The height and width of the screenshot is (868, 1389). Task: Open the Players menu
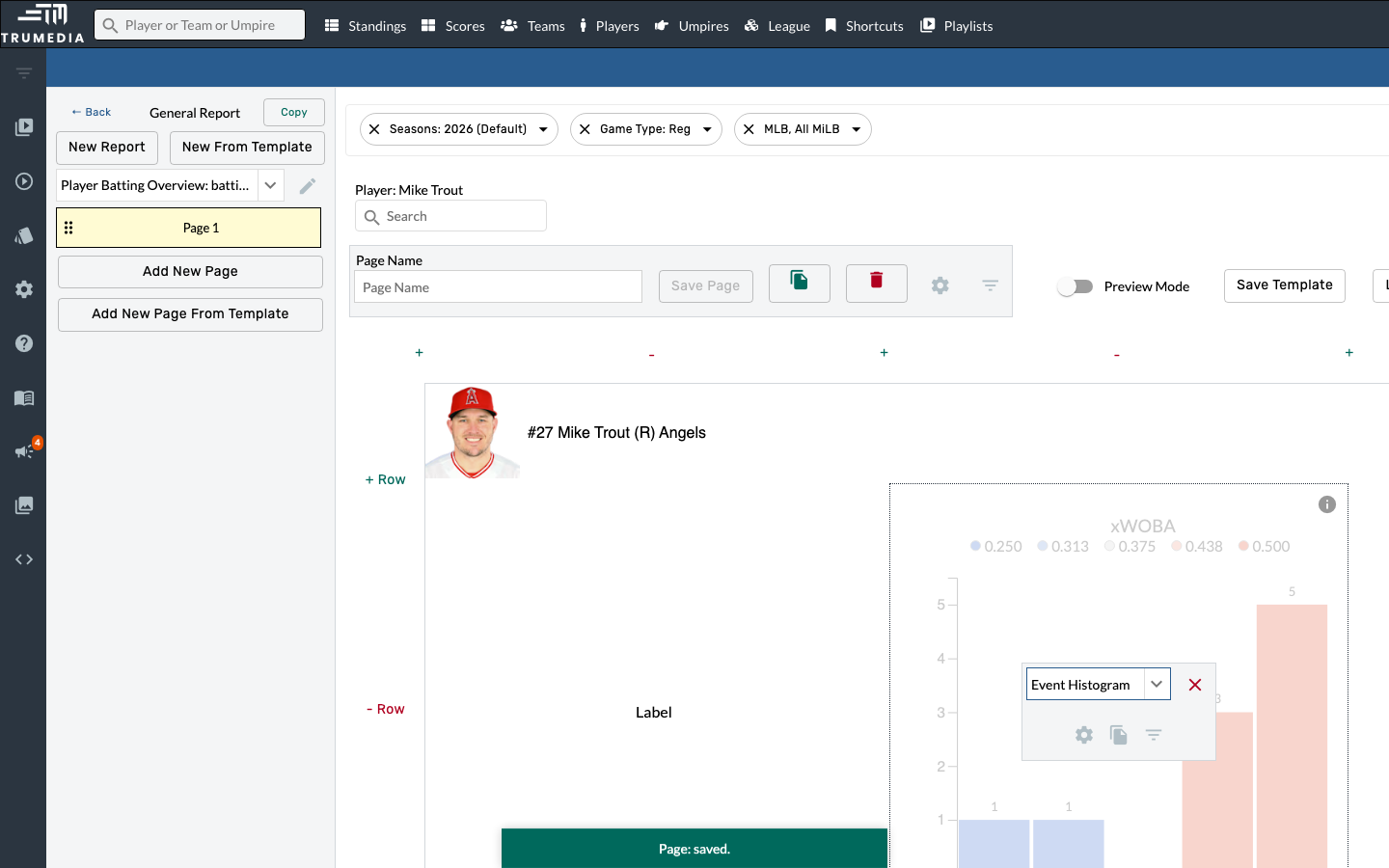(609, 26)
